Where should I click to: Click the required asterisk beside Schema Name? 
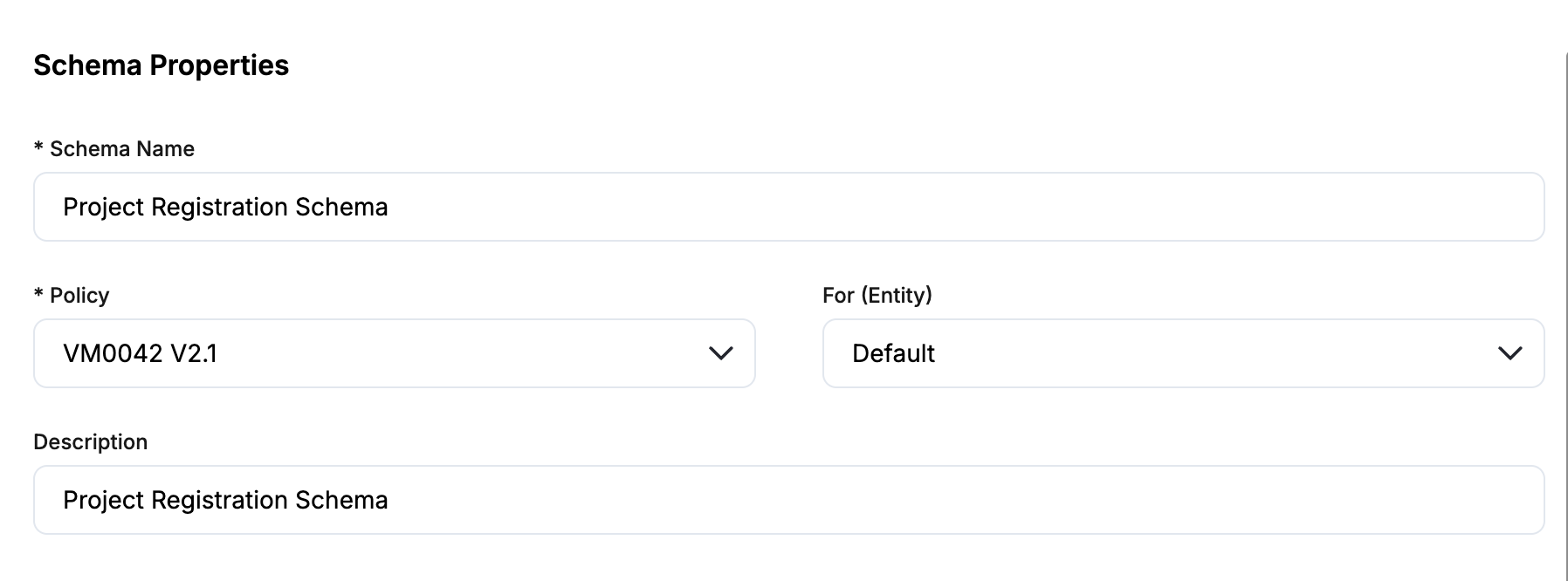point(38,149)
